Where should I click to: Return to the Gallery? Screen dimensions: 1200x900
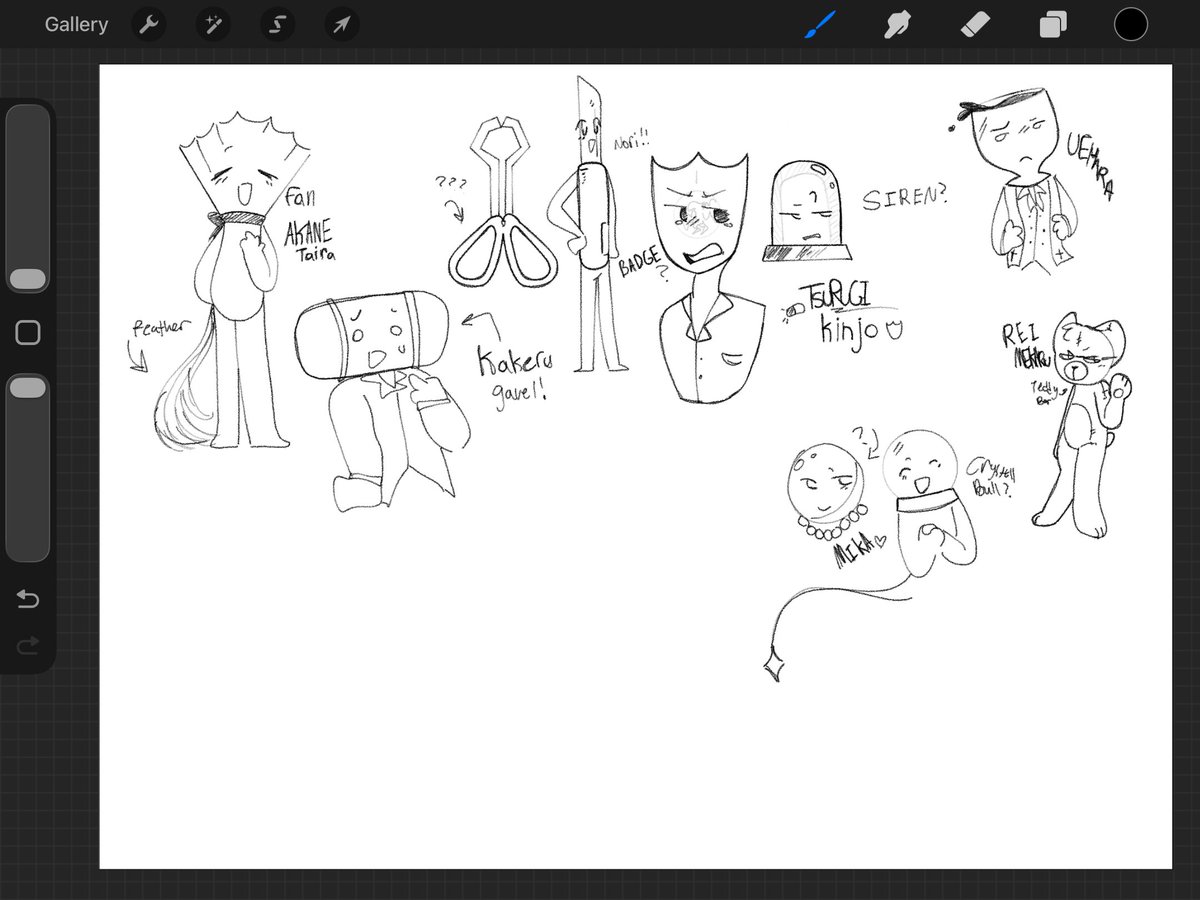pos(76,25)
